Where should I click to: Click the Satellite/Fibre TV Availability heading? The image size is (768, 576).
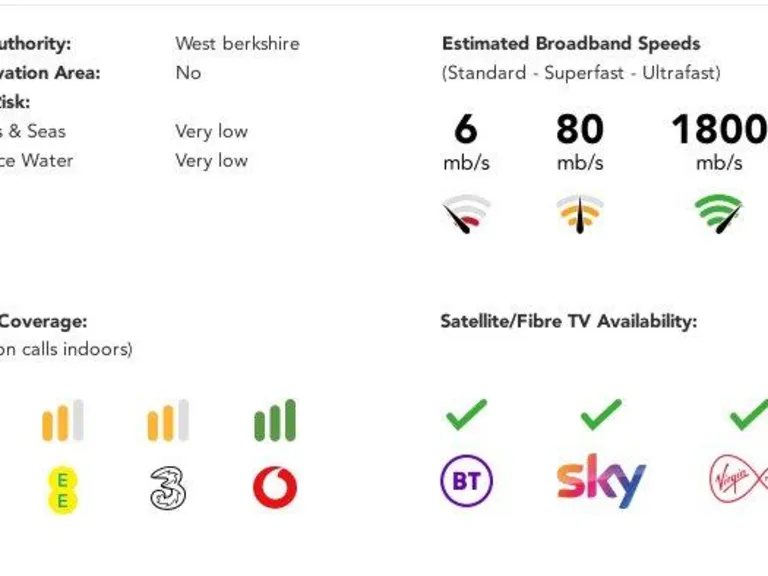tap(568, 321)
